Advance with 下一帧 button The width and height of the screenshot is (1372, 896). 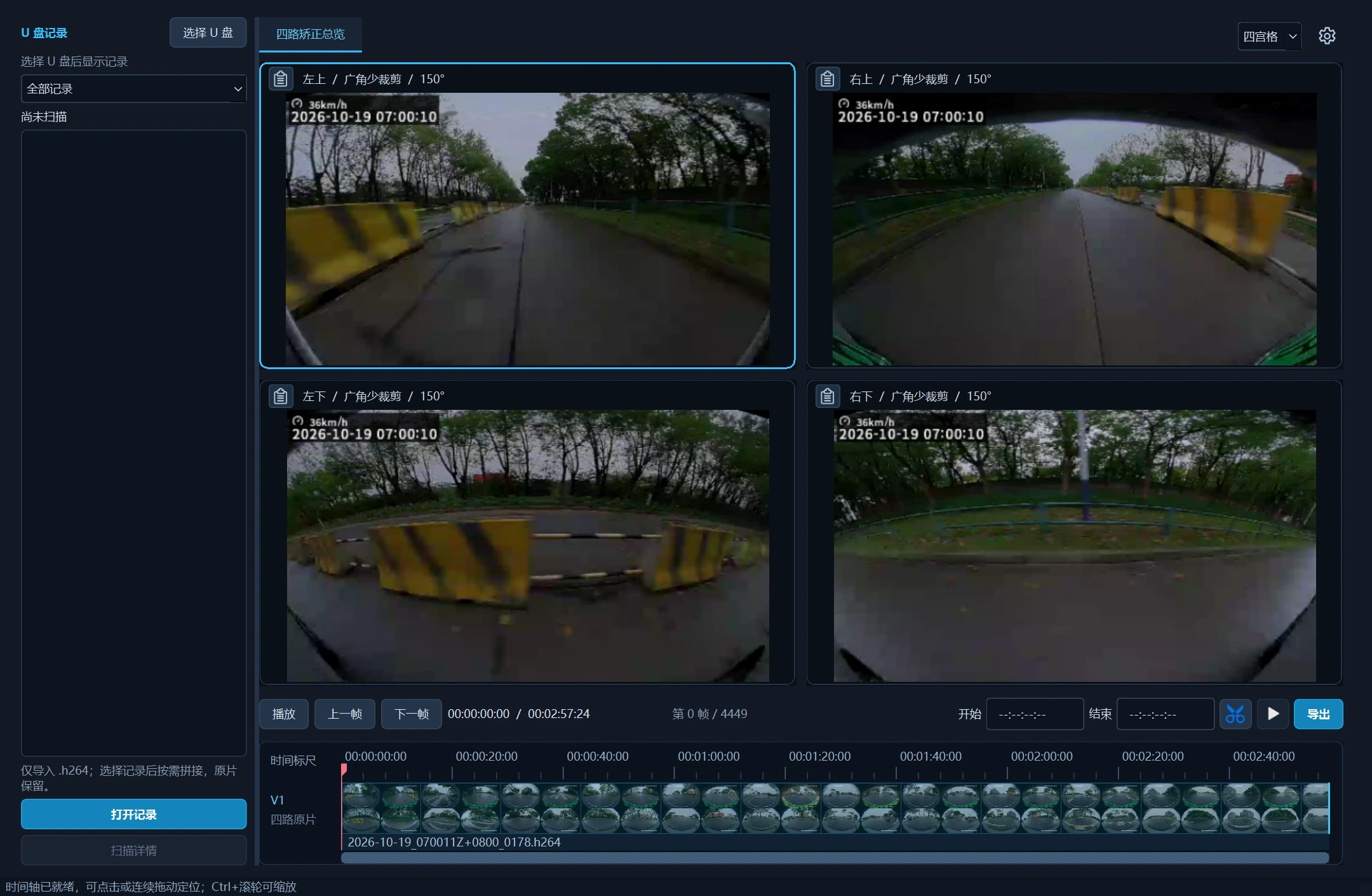click(x=412, y=714)
